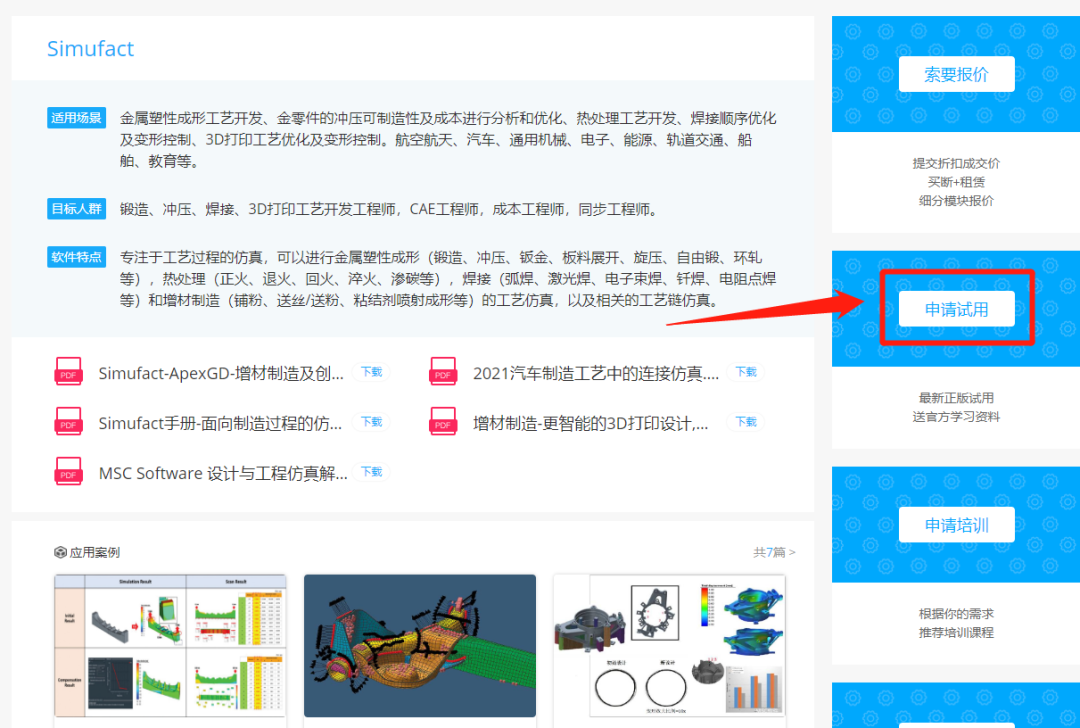Click the 软件特点 tag label
Image resolution: width=1080 pixels, height=728 pixels.
click(76, 257)
